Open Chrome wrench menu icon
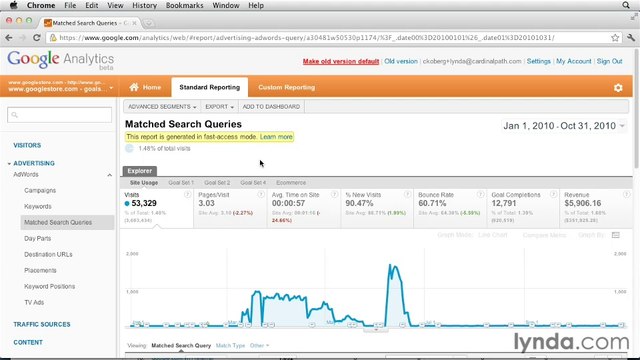Viewport: 640px width, 360px height. [x=631, y=38]
